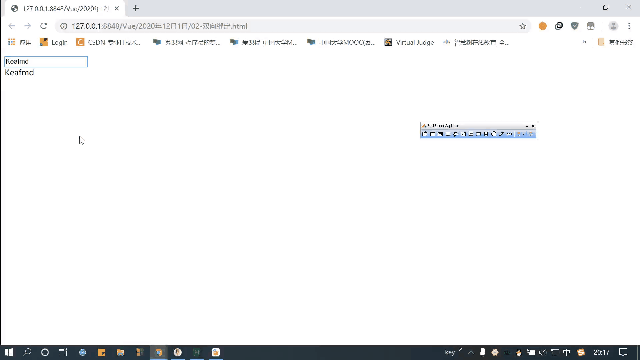Screen dimensions: 640x360
Task: Reload the page with refresh icon
Action: pos(44,26)
